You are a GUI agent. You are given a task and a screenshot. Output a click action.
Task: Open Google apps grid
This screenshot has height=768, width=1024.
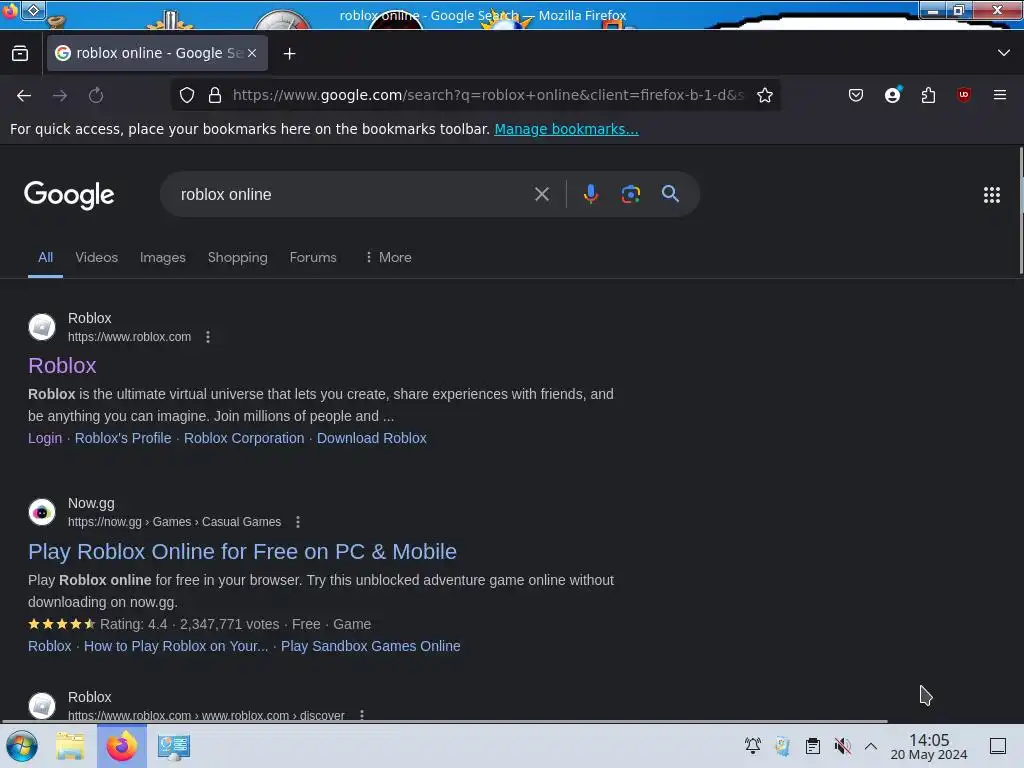click(991, 195)
